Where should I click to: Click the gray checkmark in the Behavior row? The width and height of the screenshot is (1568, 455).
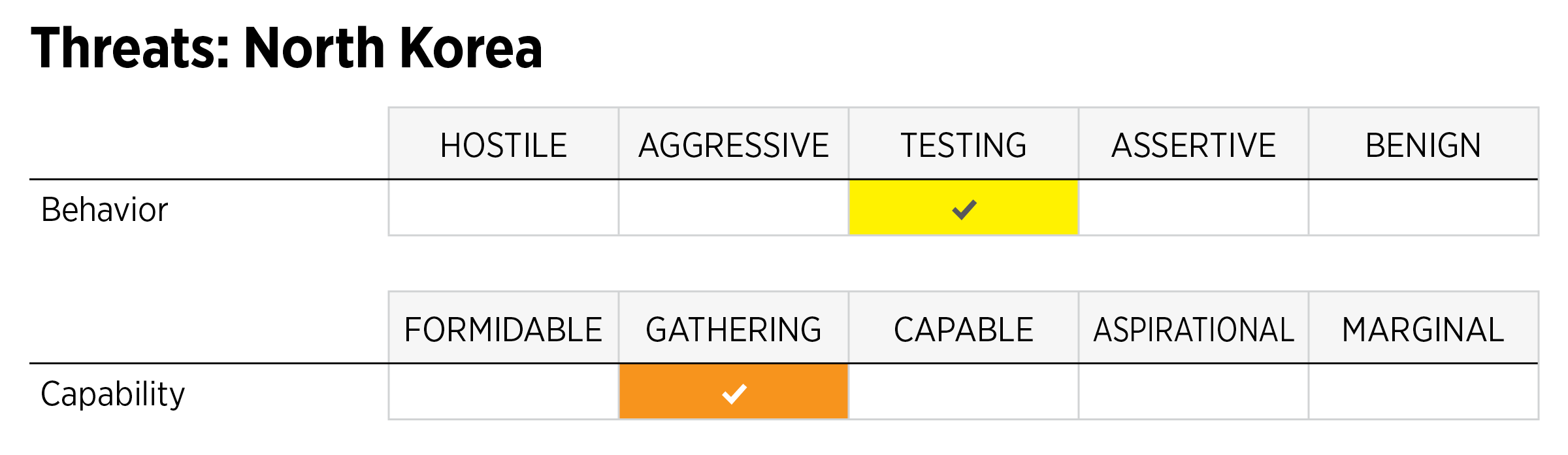pyautogui.click(x=964, y=209)
